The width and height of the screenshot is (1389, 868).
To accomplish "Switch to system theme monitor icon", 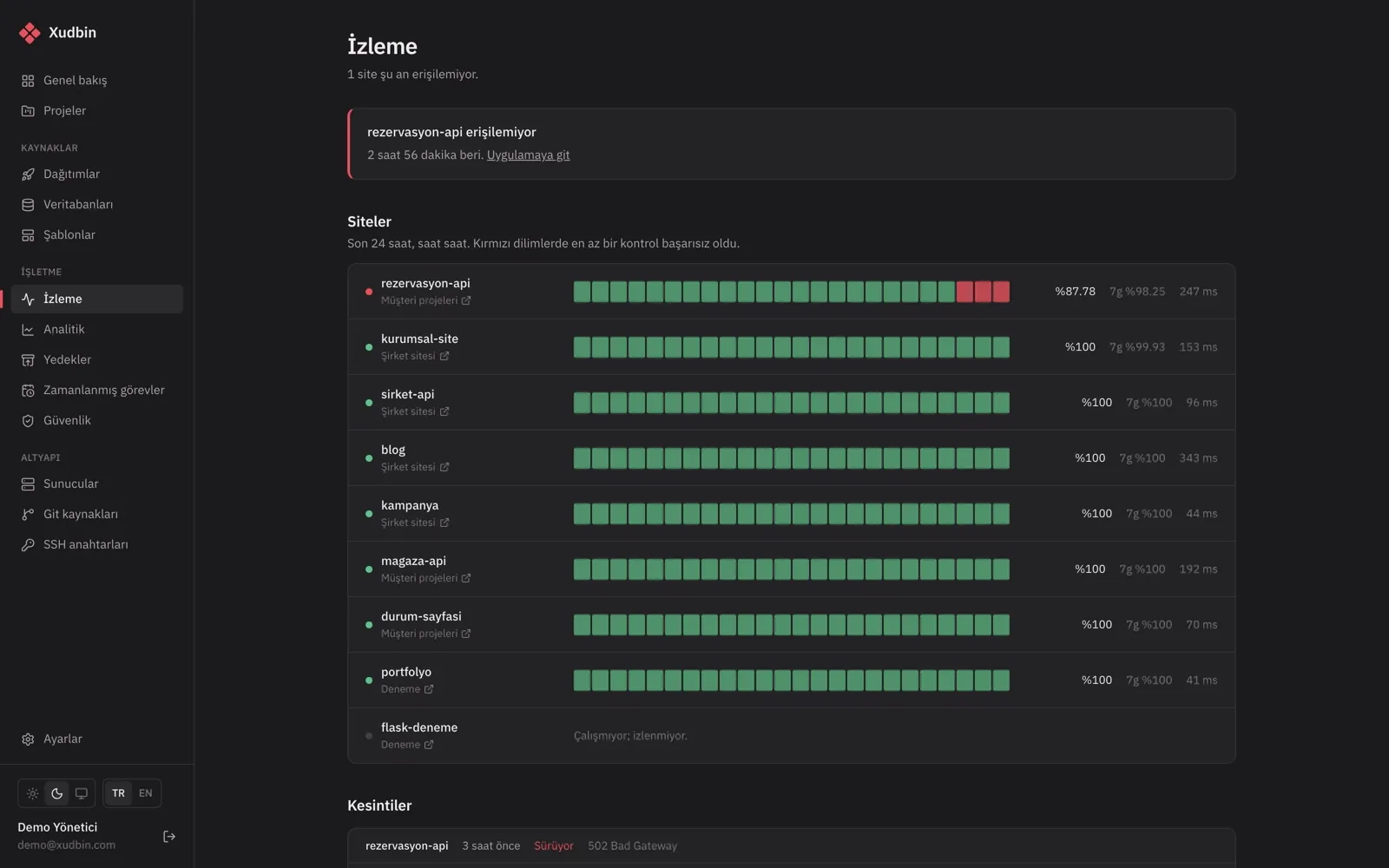I will pyautogui.click(x=81, y=793).
